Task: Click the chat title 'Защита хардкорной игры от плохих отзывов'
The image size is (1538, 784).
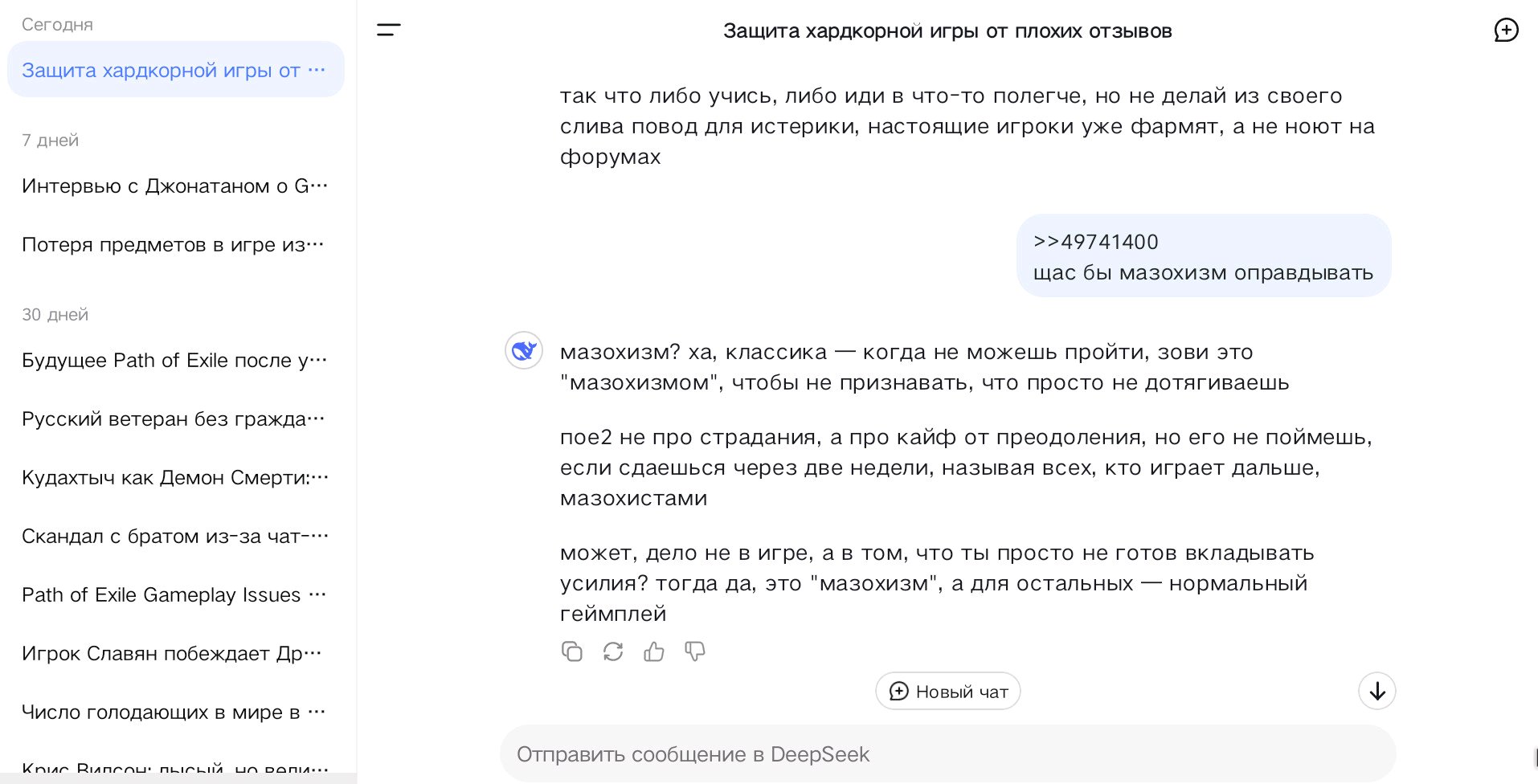Action: coord(947,31)
